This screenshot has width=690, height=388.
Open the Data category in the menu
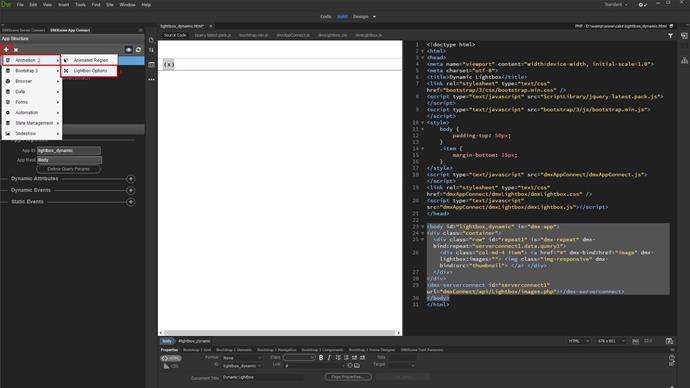point(31,92)
